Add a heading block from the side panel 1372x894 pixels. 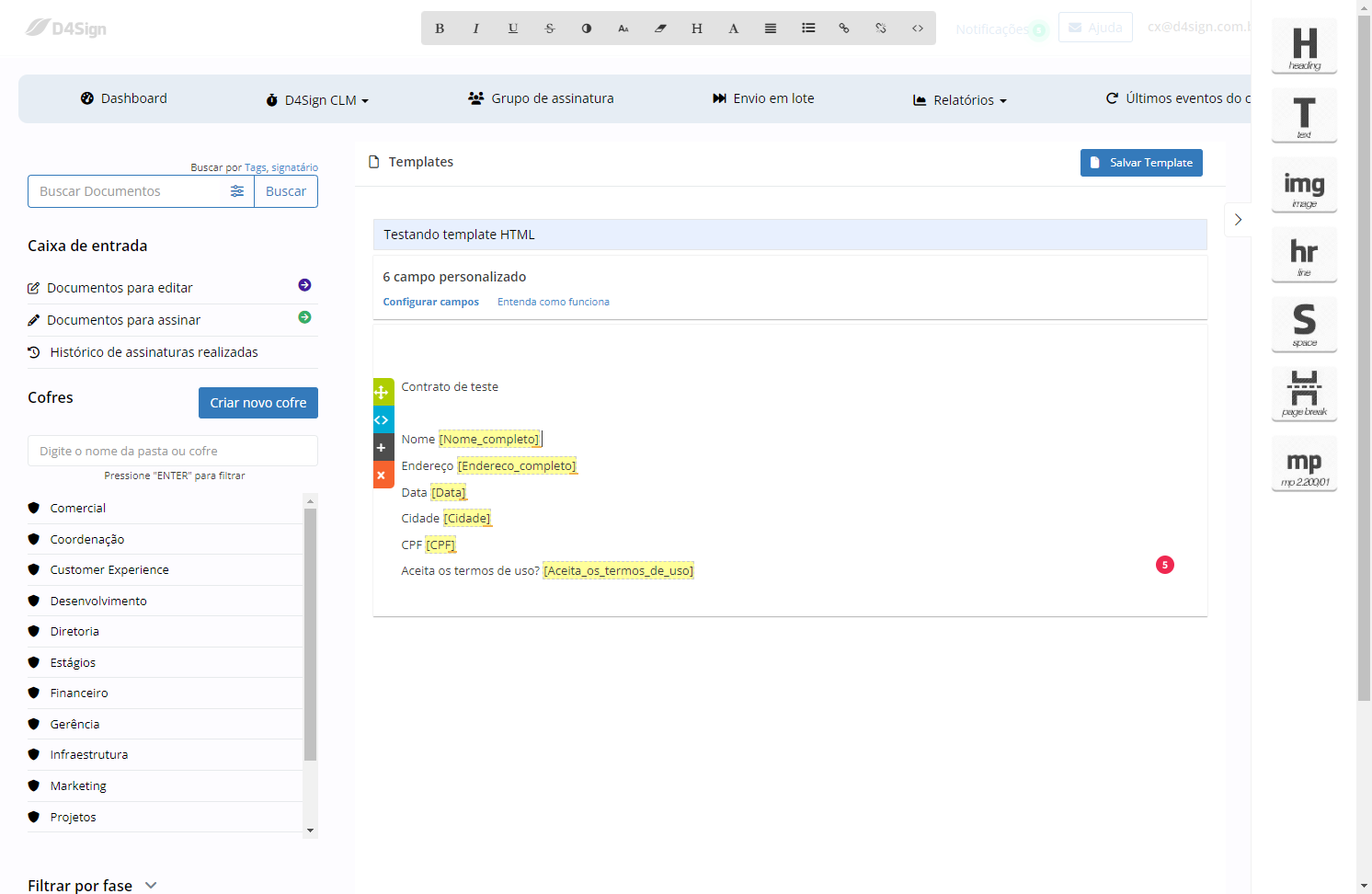point(1304,46)
